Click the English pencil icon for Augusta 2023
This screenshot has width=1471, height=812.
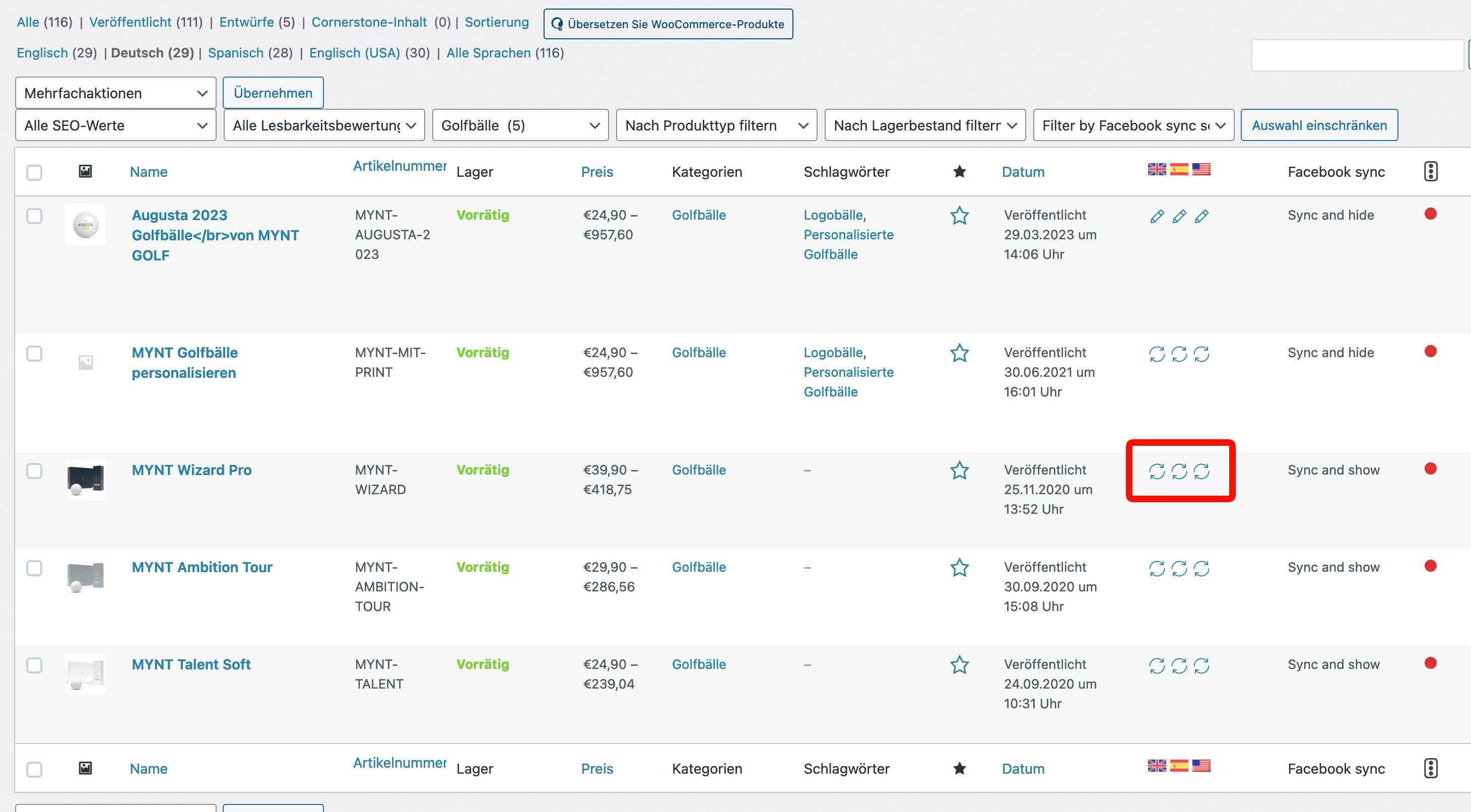tap(1157, 217)
